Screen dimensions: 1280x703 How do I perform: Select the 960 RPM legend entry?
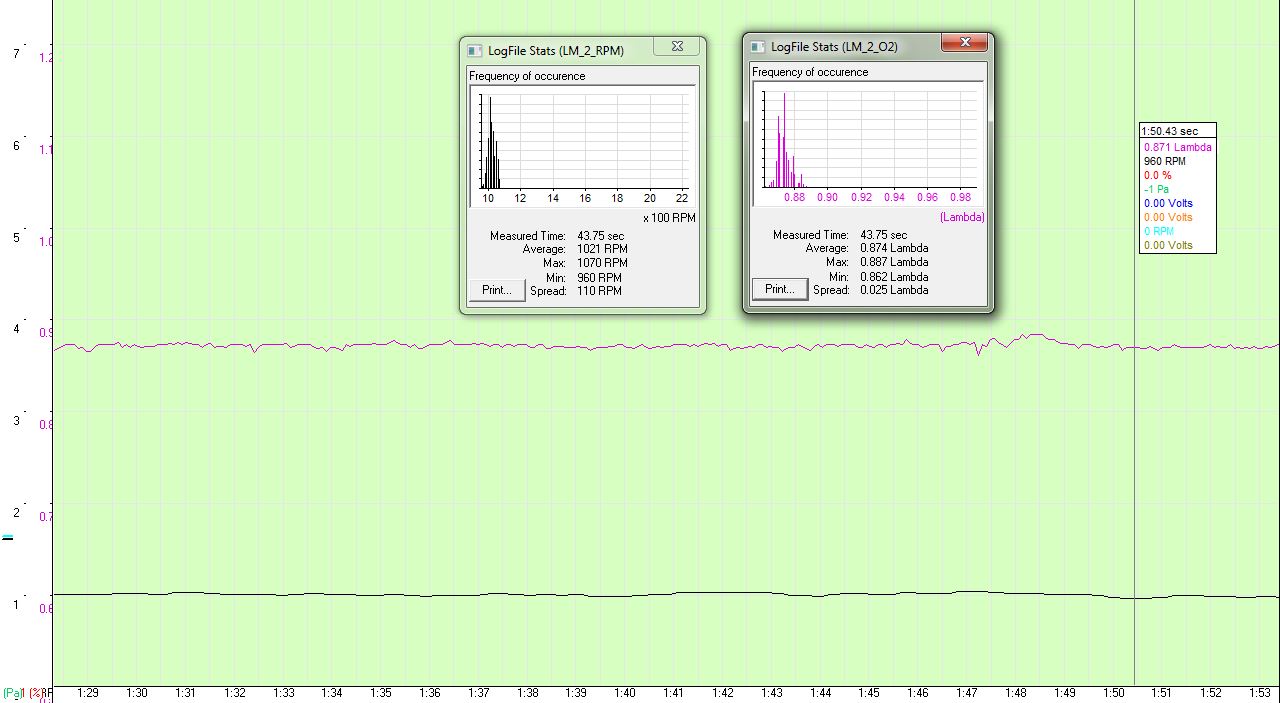tap(1164, 161)
